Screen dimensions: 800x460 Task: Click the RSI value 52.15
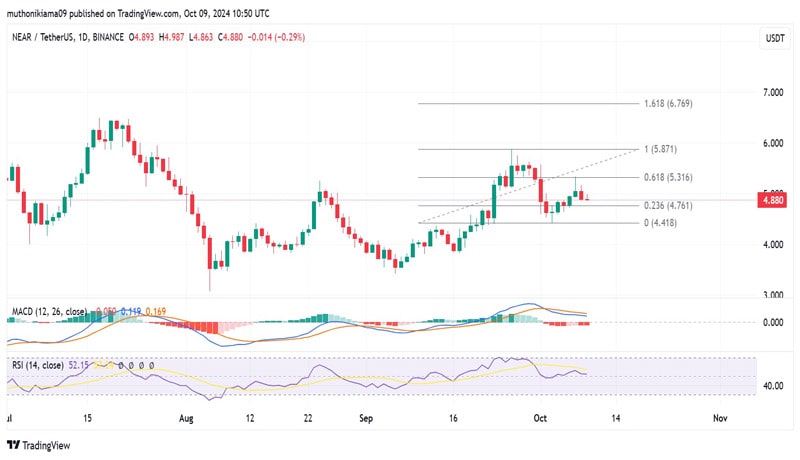pyautogui.click(x=79, y=365)
